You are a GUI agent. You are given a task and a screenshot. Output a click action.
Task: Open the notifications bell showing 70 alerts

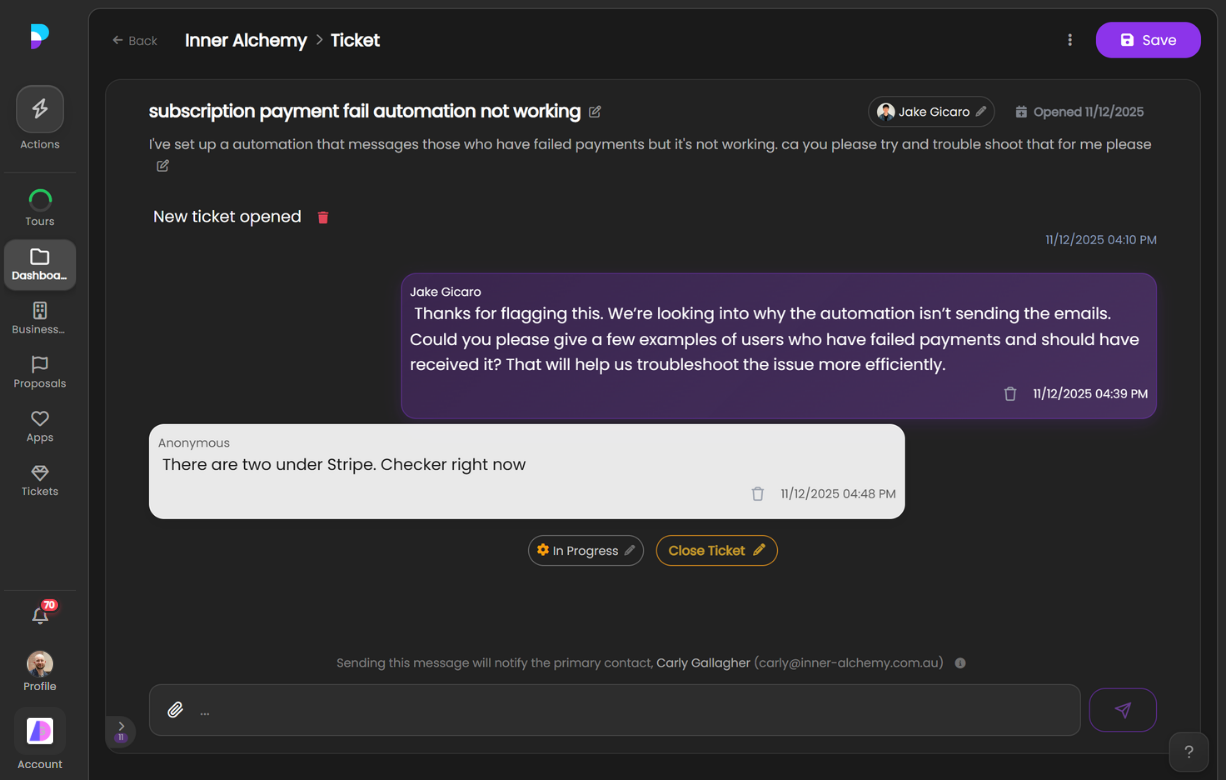[40, 614]
